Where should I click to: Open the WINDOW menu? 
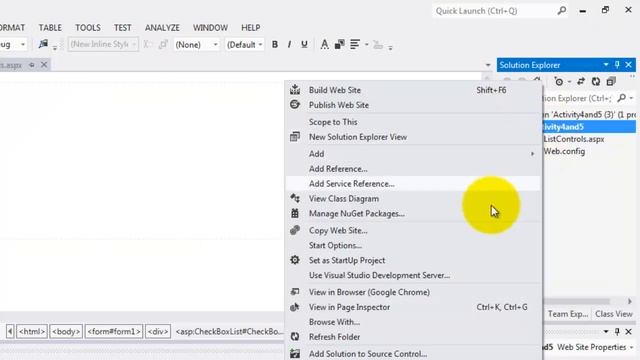tap(210, 27)
